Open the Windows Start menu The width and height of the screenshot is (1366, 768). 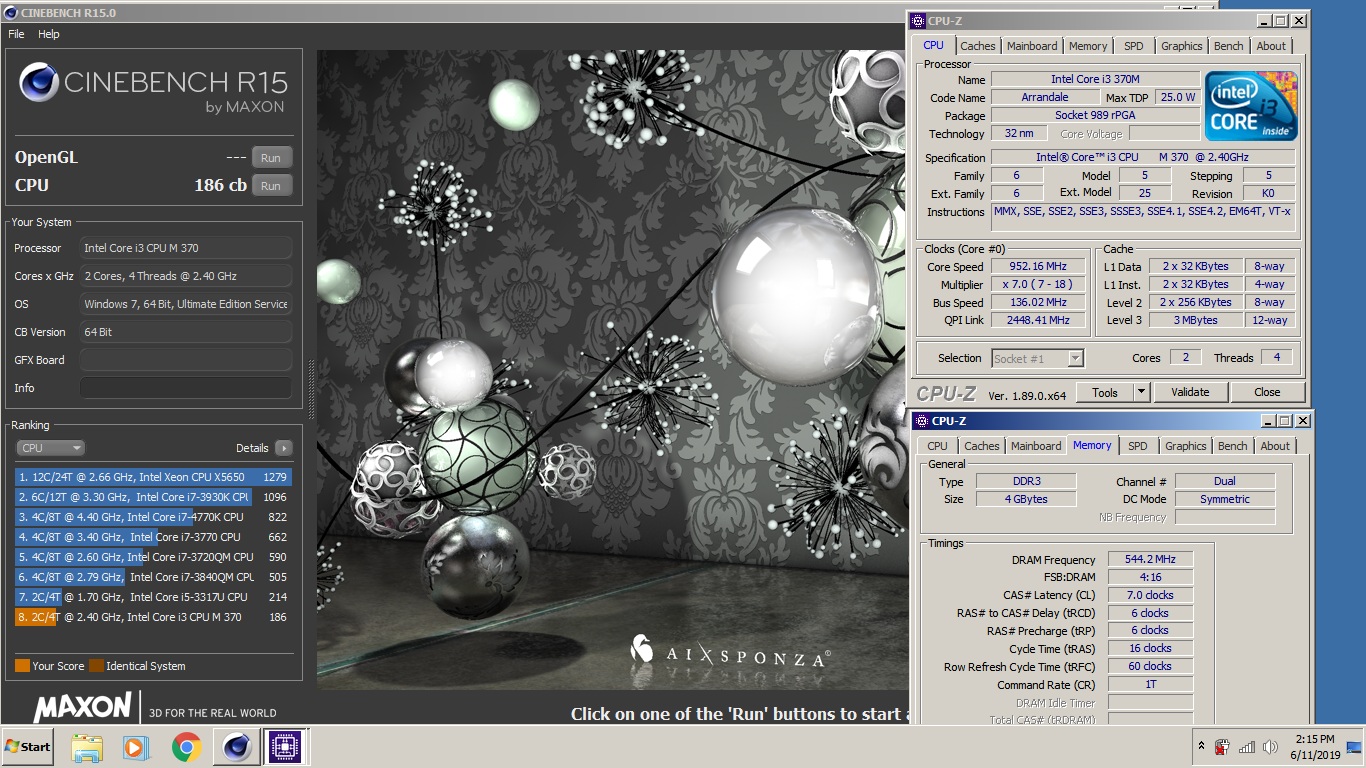tap(28, 747)
